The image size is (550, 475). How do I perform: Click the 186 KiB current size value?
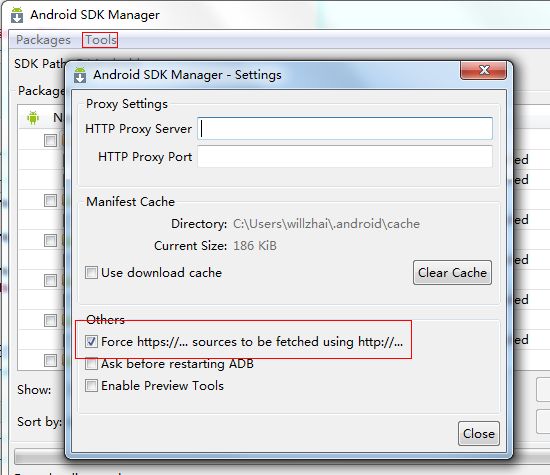[x=255, y=246]
